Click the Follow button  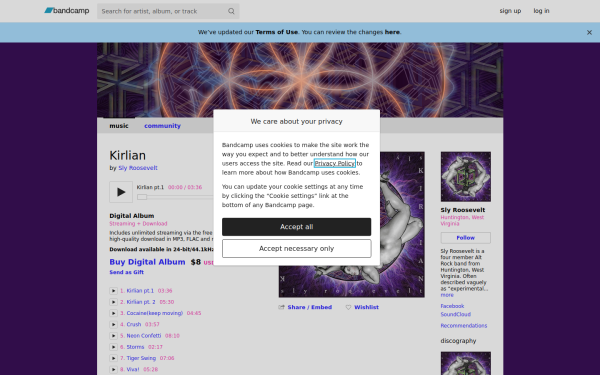[466, 238]
